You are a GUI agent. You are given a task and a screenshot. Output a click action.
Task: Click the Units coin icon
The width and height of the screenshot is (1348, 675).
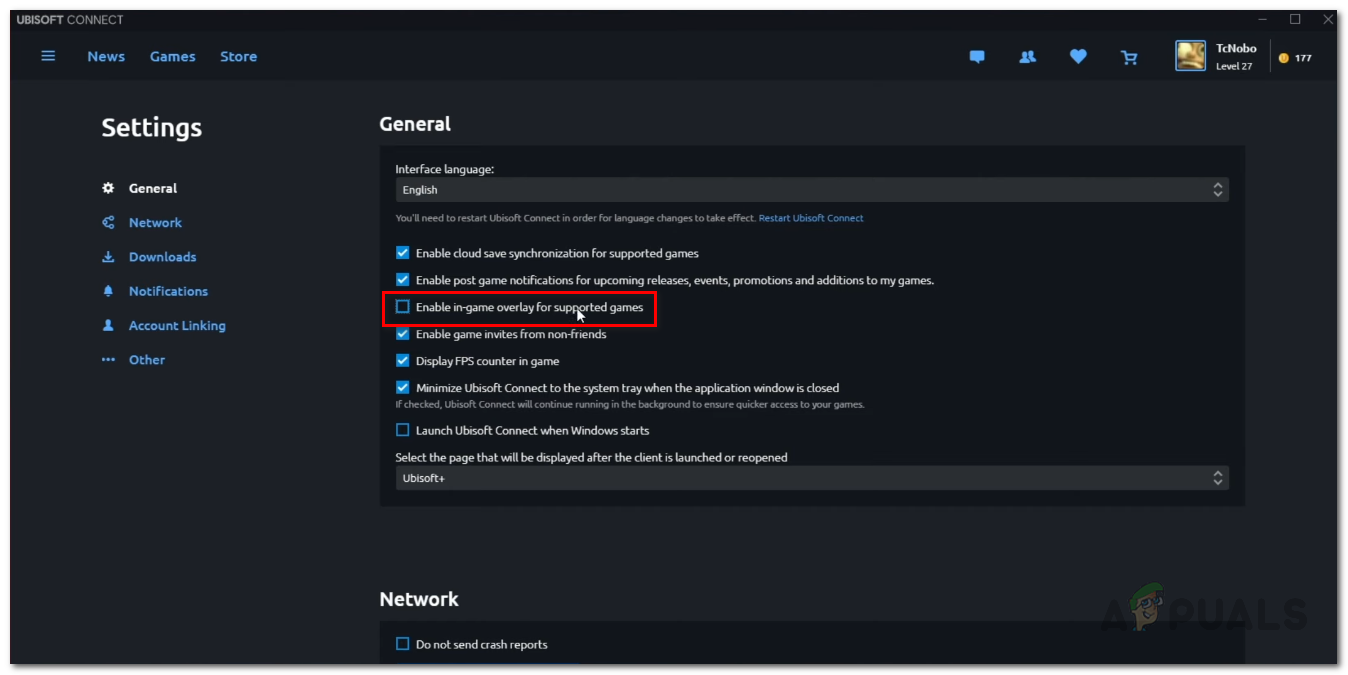1284,58
